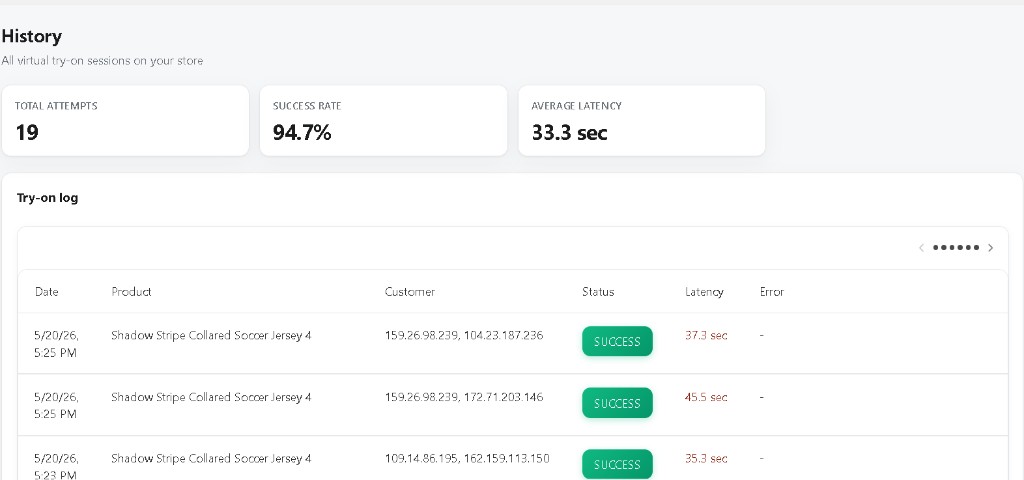Select customer 159.26.98.239, 172.71.203.146
The width and height of the screenshot is (1024, 480).
point(464,397)
